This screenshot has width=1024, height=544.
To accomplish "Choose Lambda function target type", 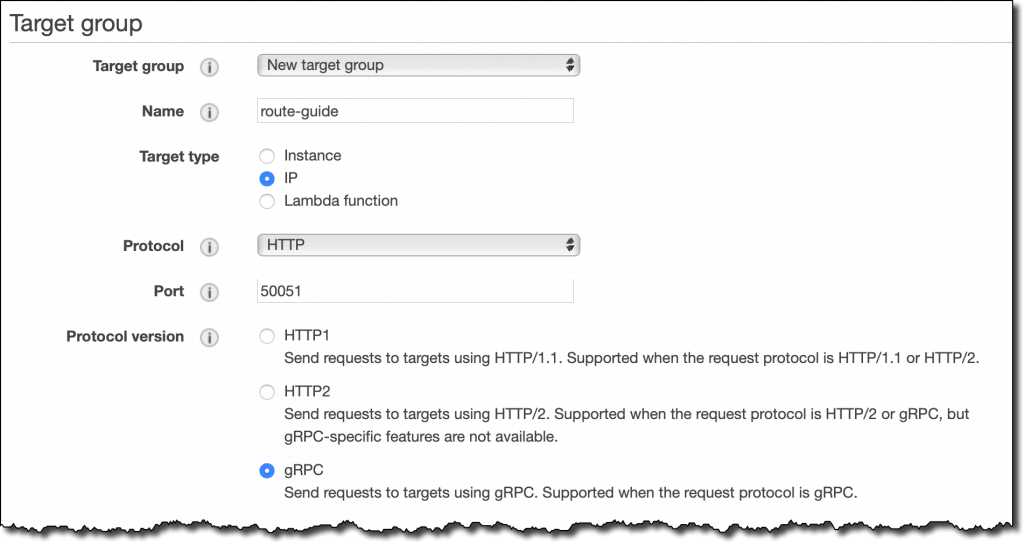I will pyautogui.click(x=266, y=201).
